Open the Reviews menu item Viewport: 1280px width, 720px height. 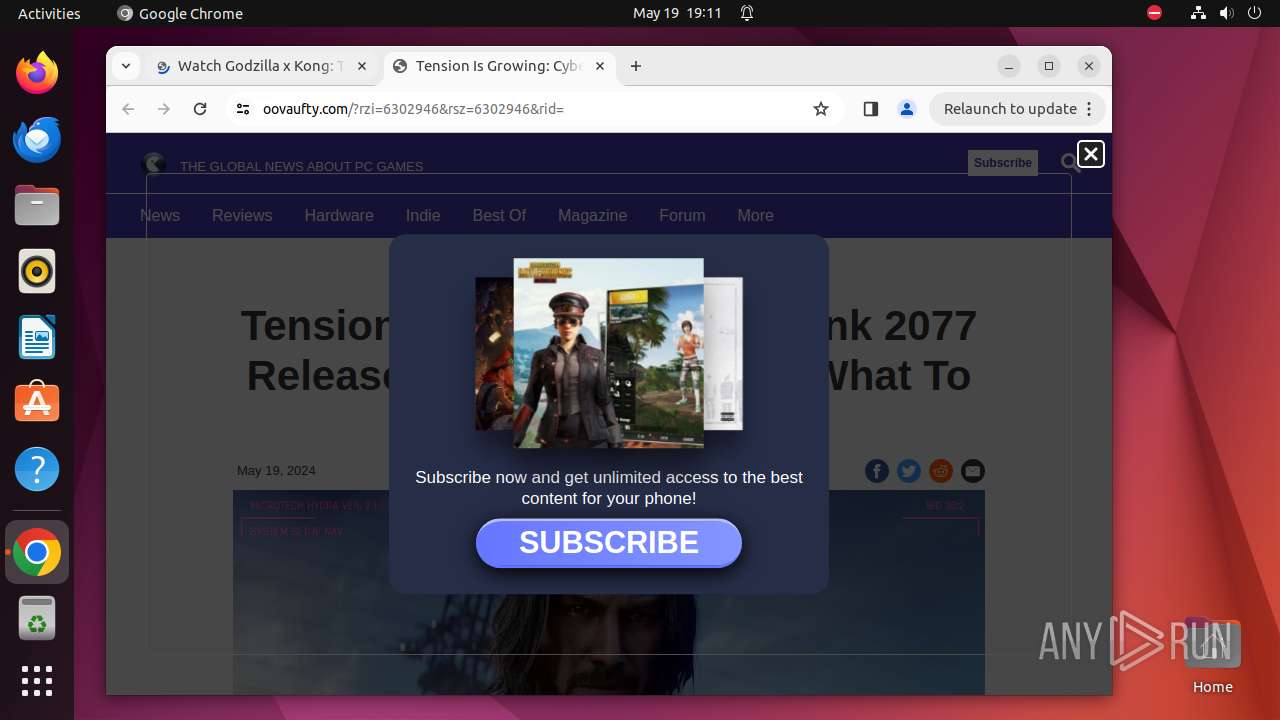tap(242, 215)
